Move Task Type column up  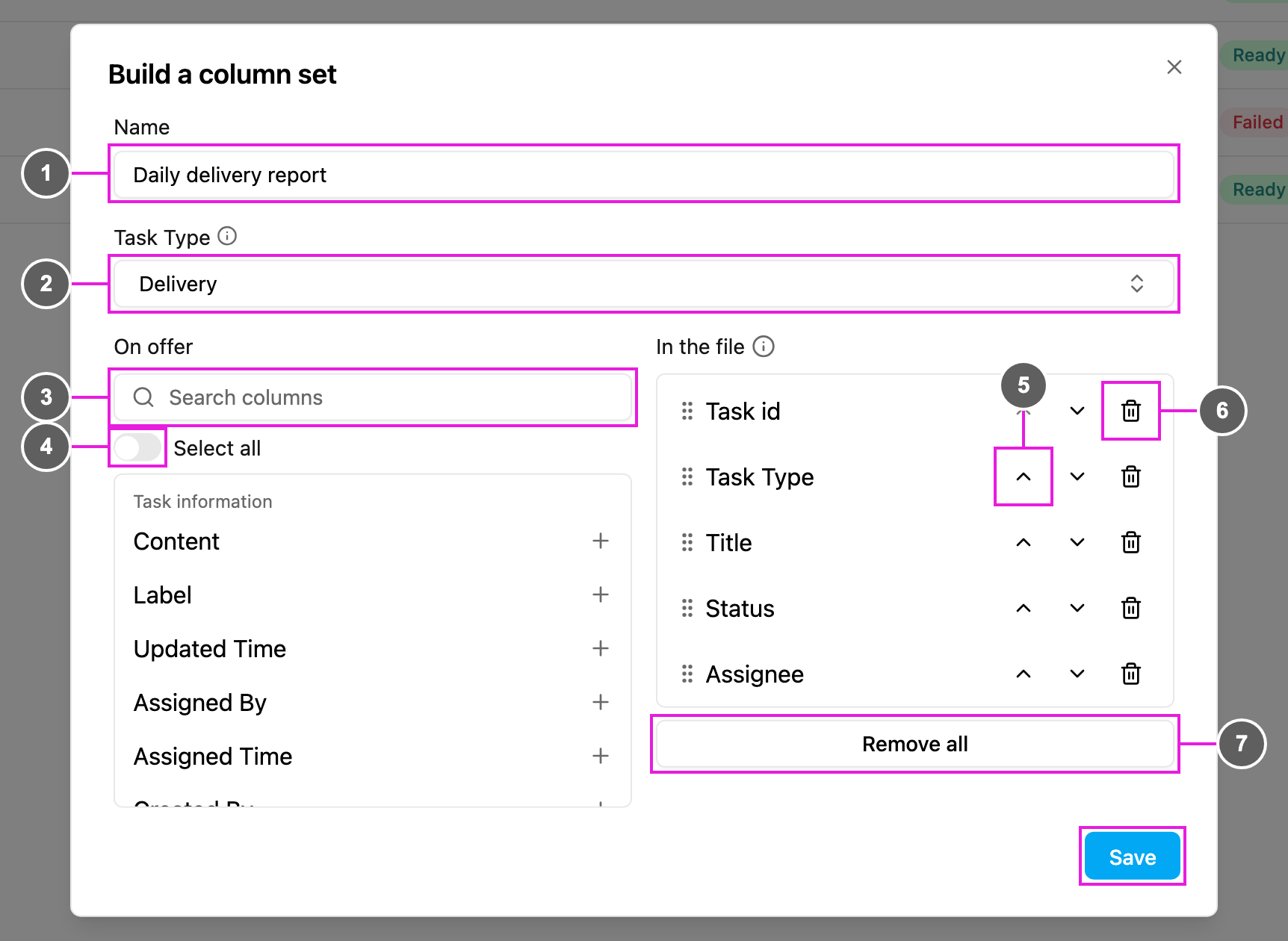(x=1024, y=476)
